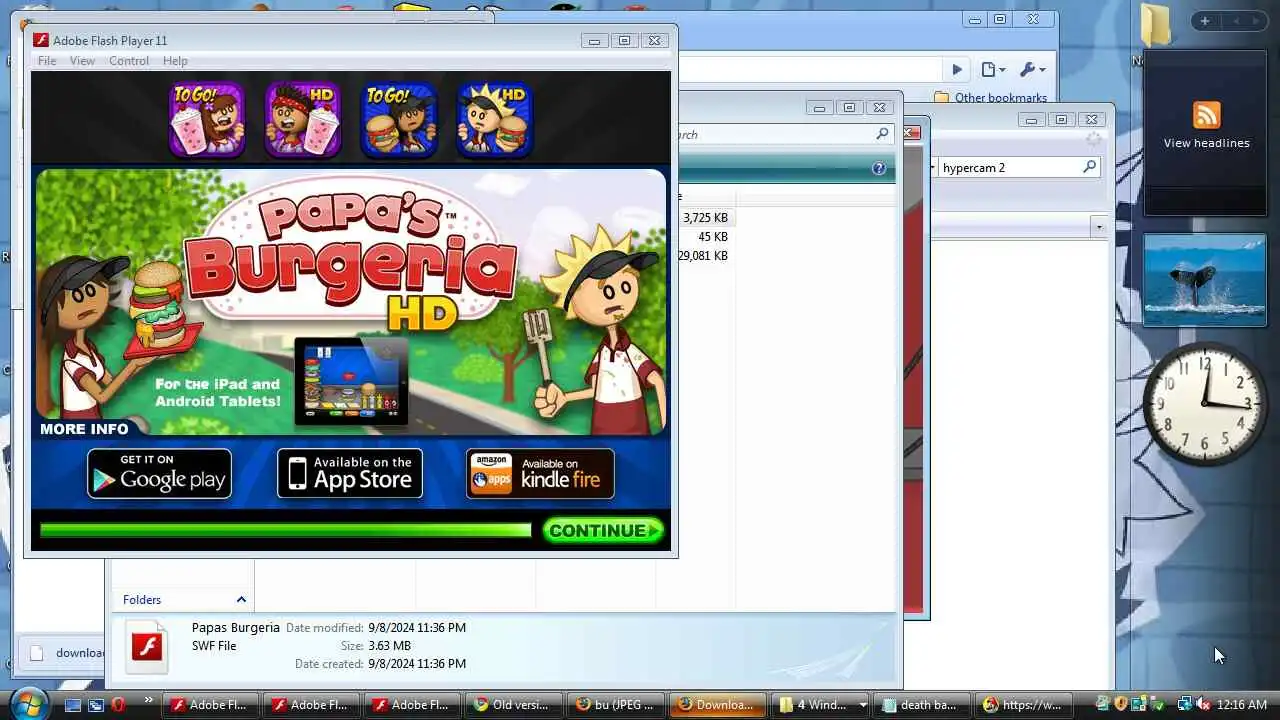Click the Papas Burgeria file name in details
Viewport: 1280px width, 720px height.
click(236, 628)
